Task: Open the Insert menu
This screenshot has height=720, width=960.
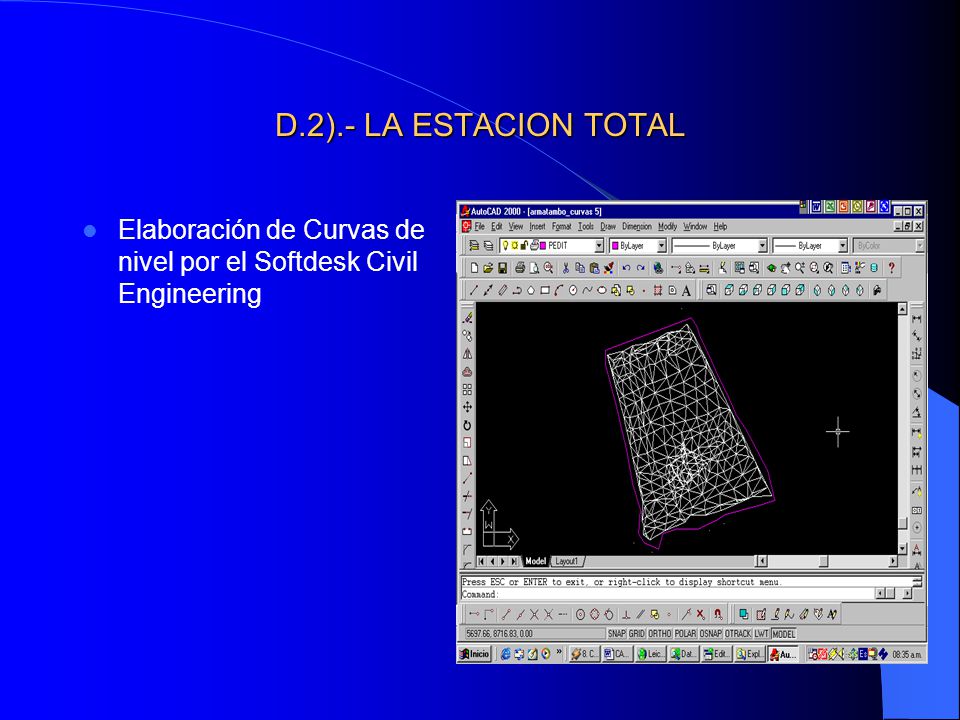Action: coord(537,227)
